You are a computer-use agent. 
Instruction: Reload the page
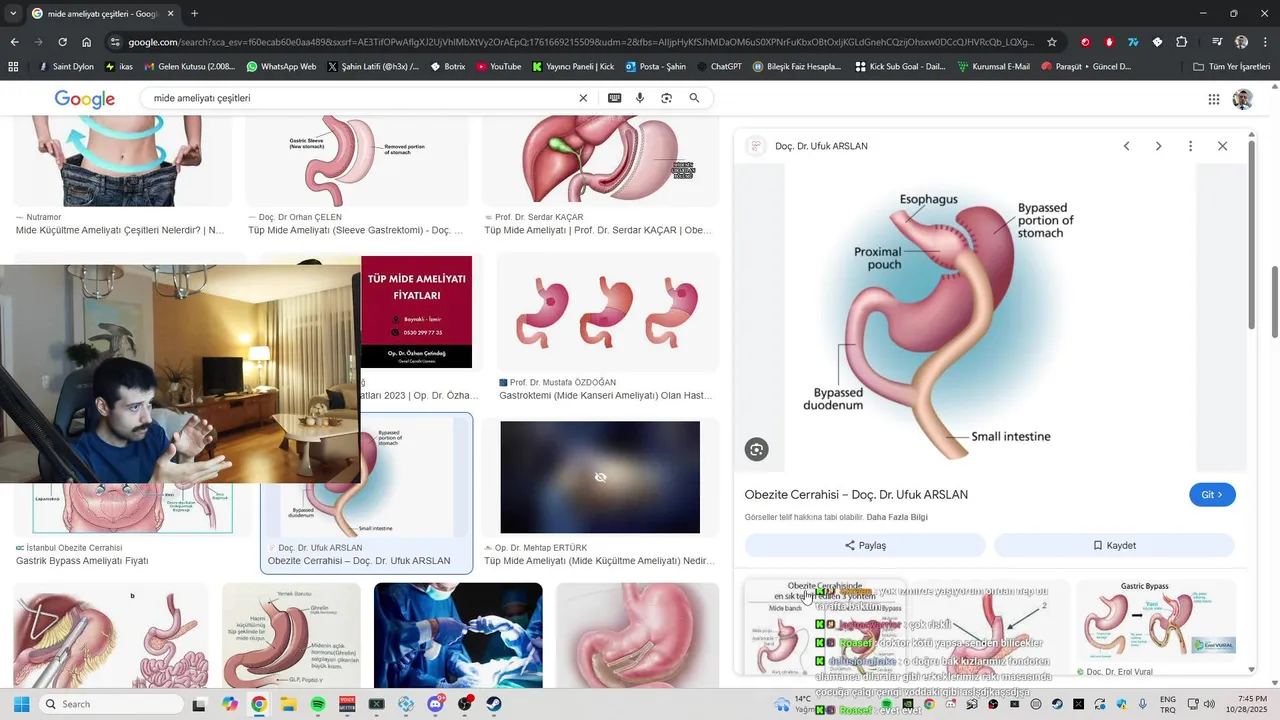click(62, 42)
